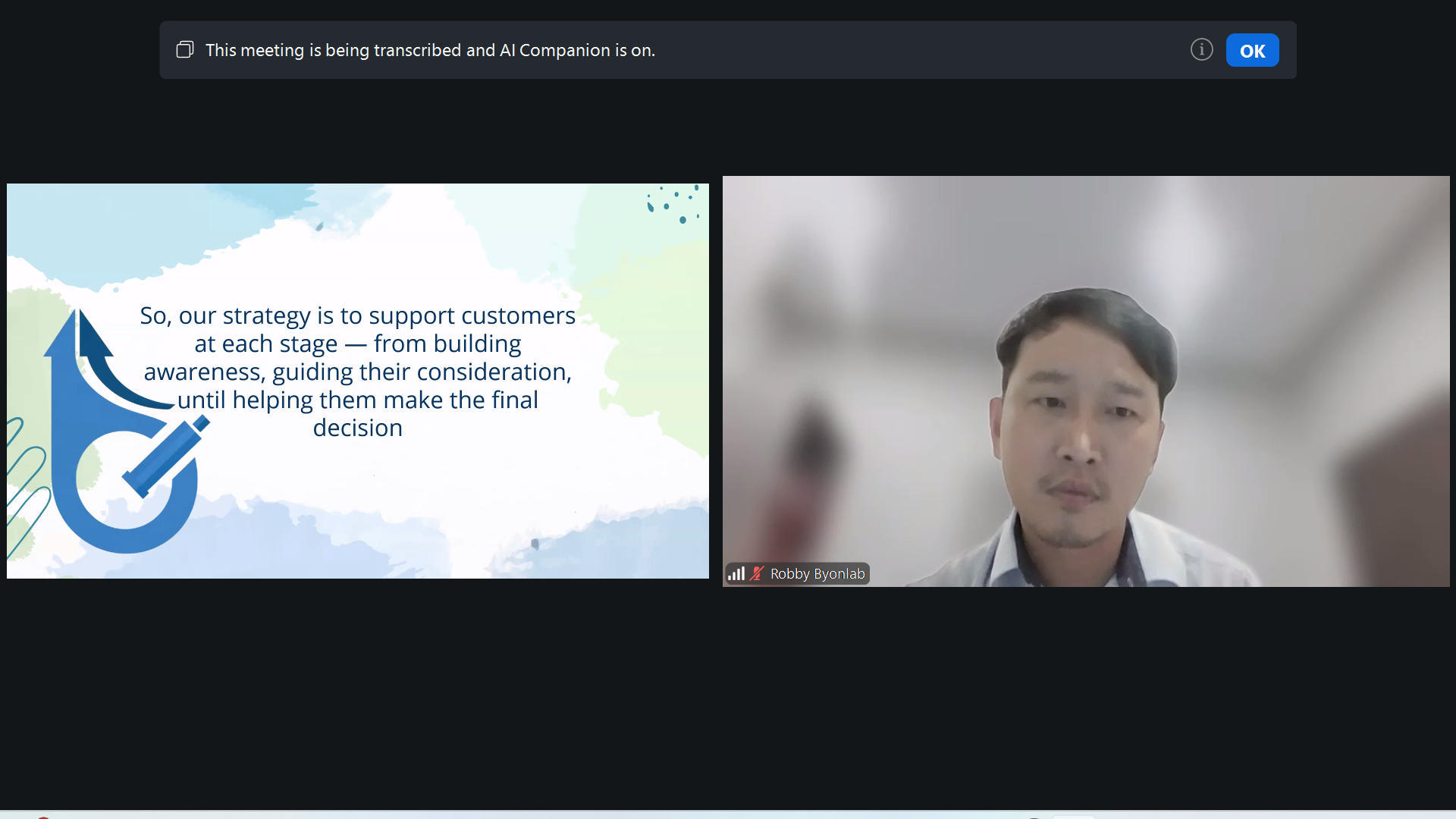Click the transcription notice copy icon
The height and width of the screenshot is (819, 1456).
pos(185,50)
